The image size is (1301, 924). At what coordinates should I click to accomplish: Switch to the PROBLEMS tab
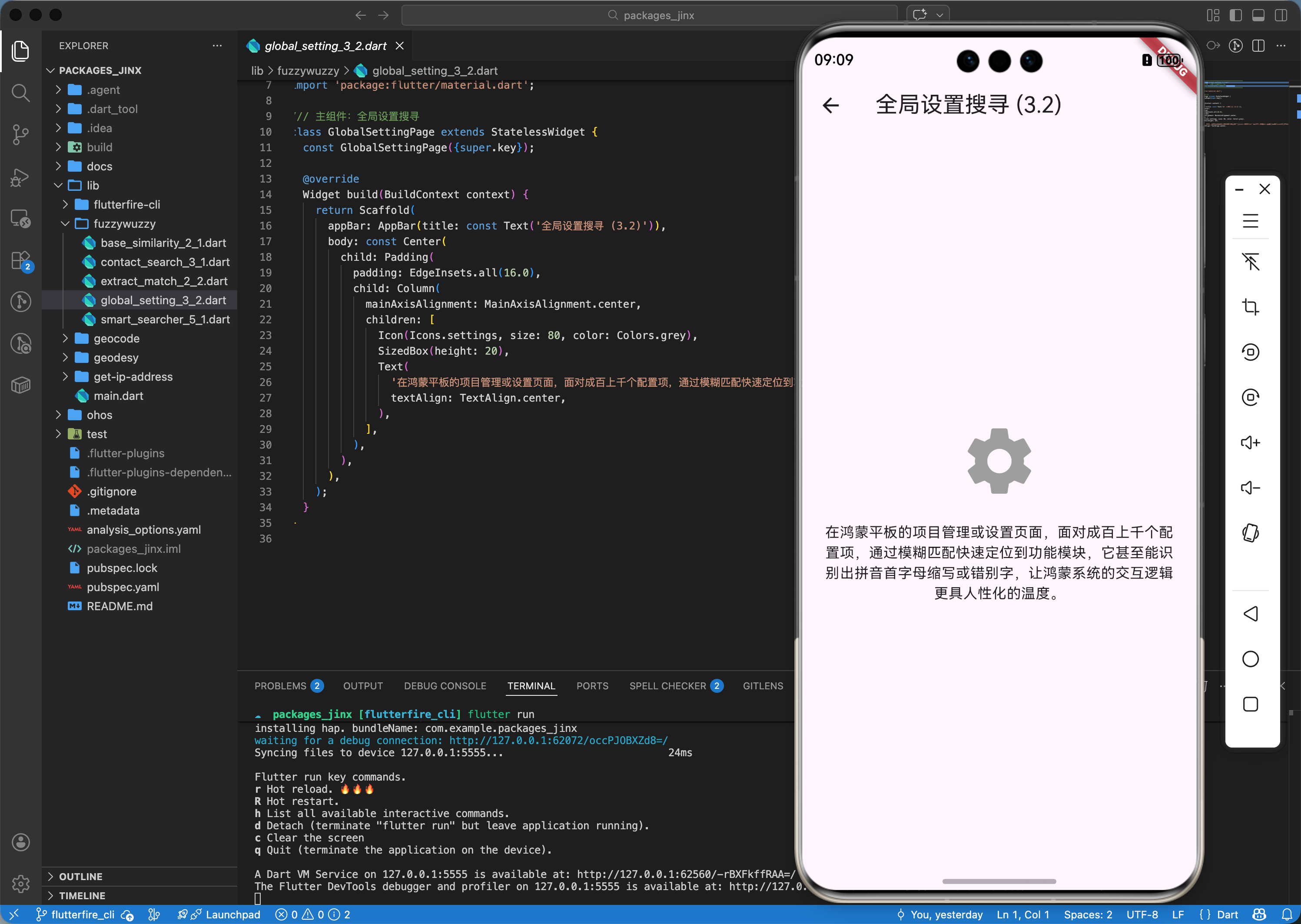point(280,685)
